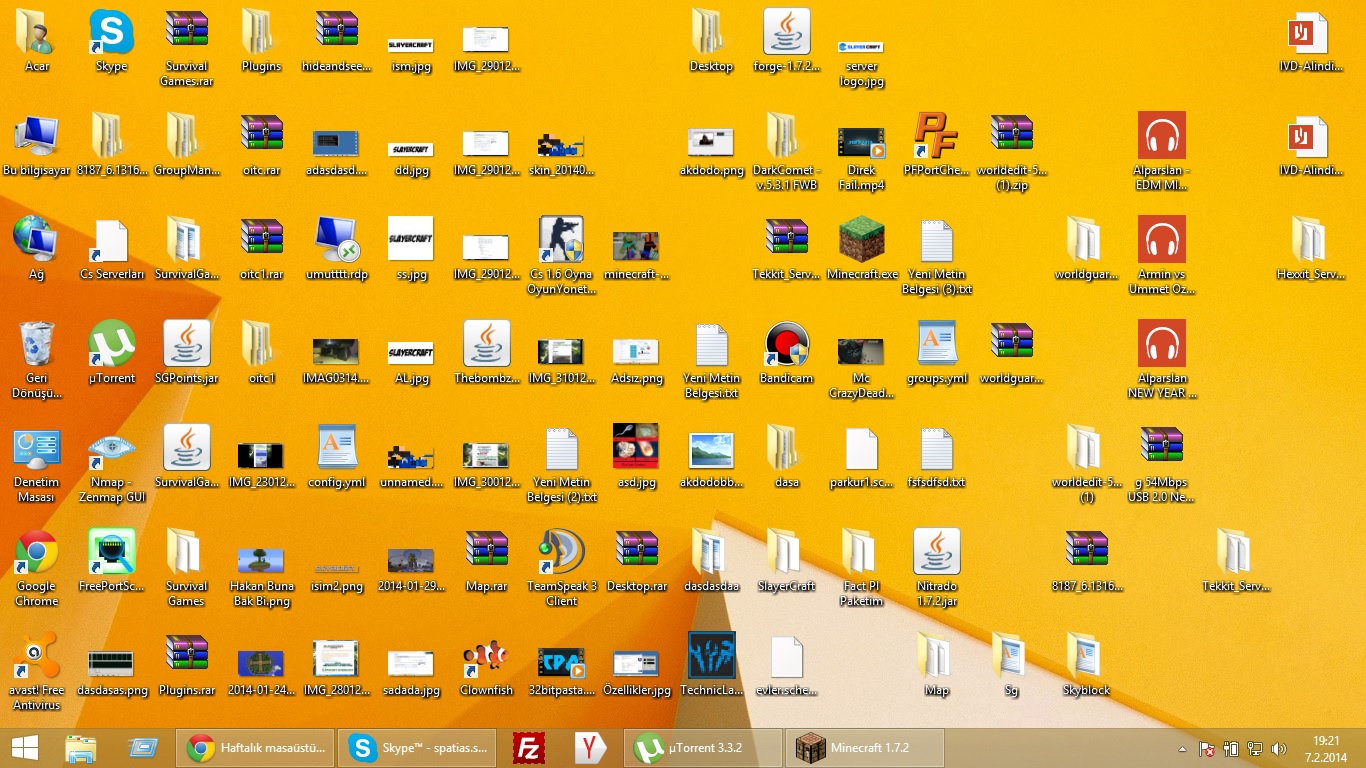Screen dimensions: 1366x768
Task: Open the Plugins folder on desktop
Action: pyautogui.click(x=261, y=42)
